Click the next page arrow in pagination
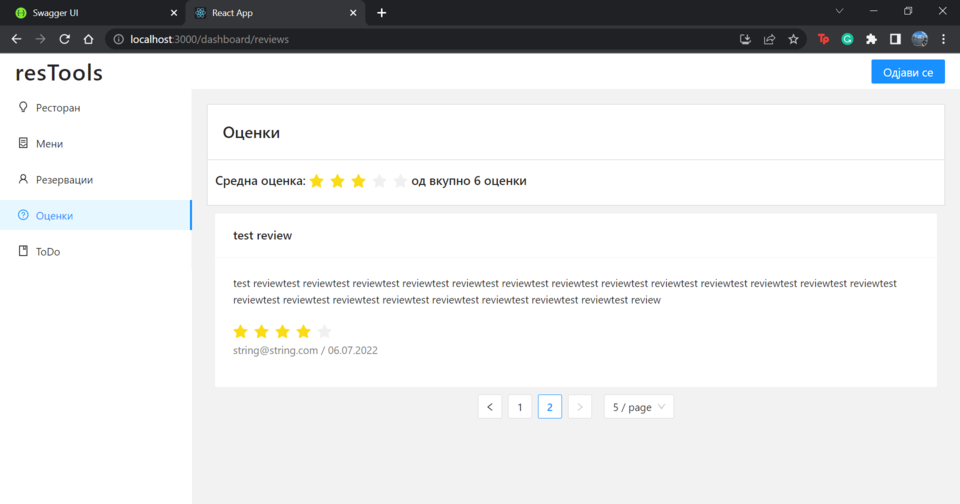Screen dimensions: 960x504 pyautogui.click(x=580, y=407)
